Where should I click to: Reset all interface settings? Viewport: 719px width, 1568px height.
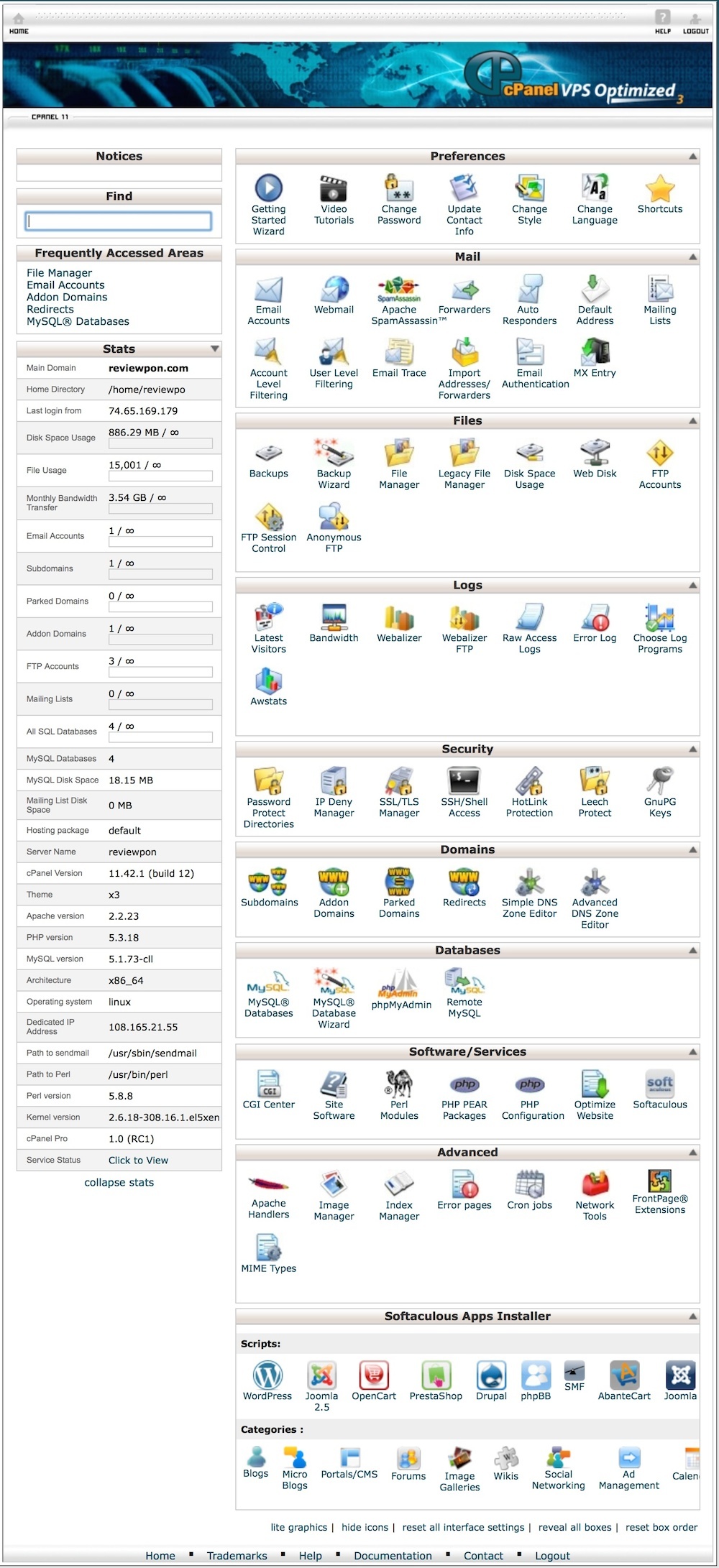(x=463, y=1527)
